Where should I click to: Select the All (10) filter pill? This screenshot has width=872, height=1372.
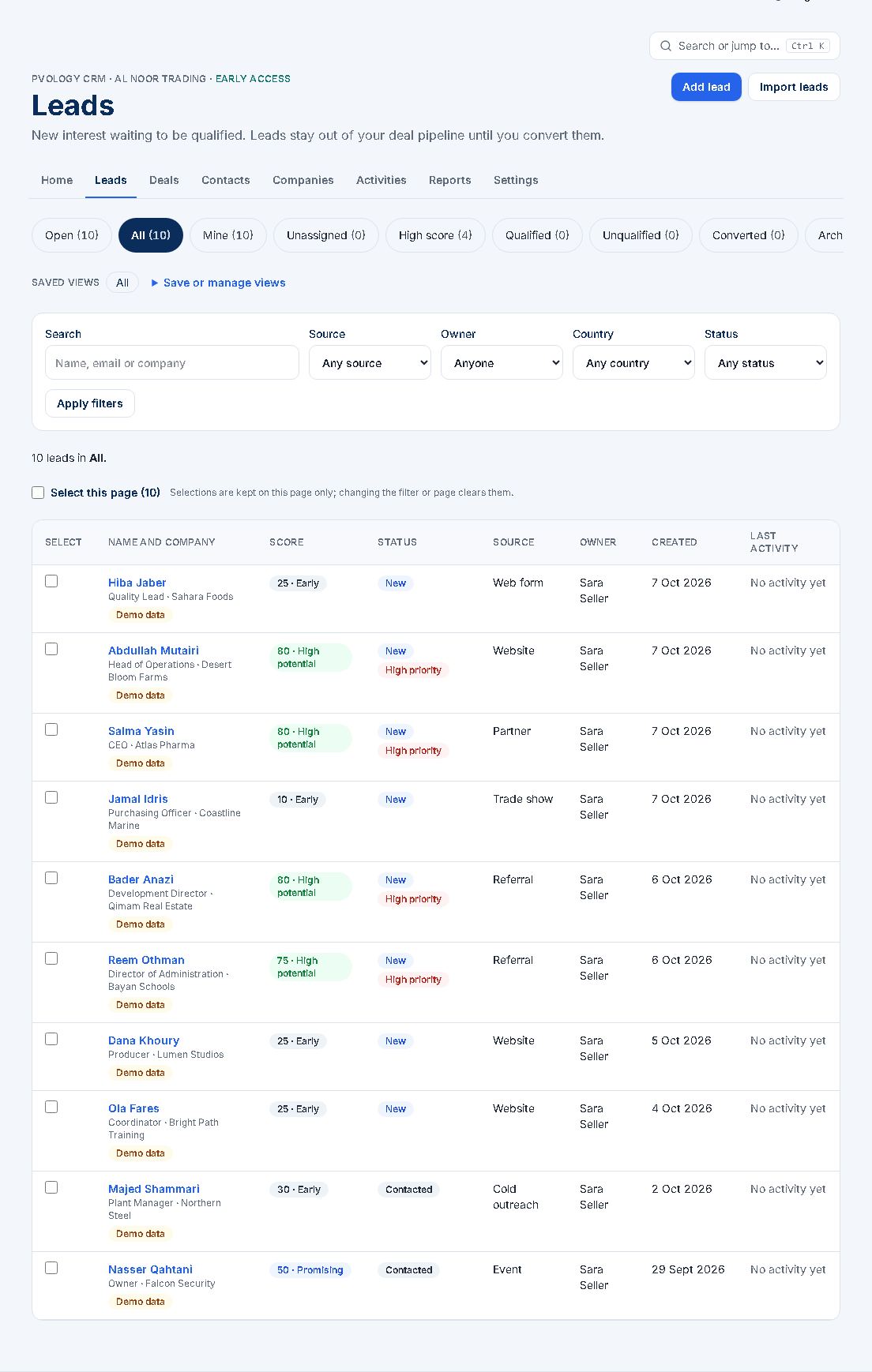[x=151, y=235]
